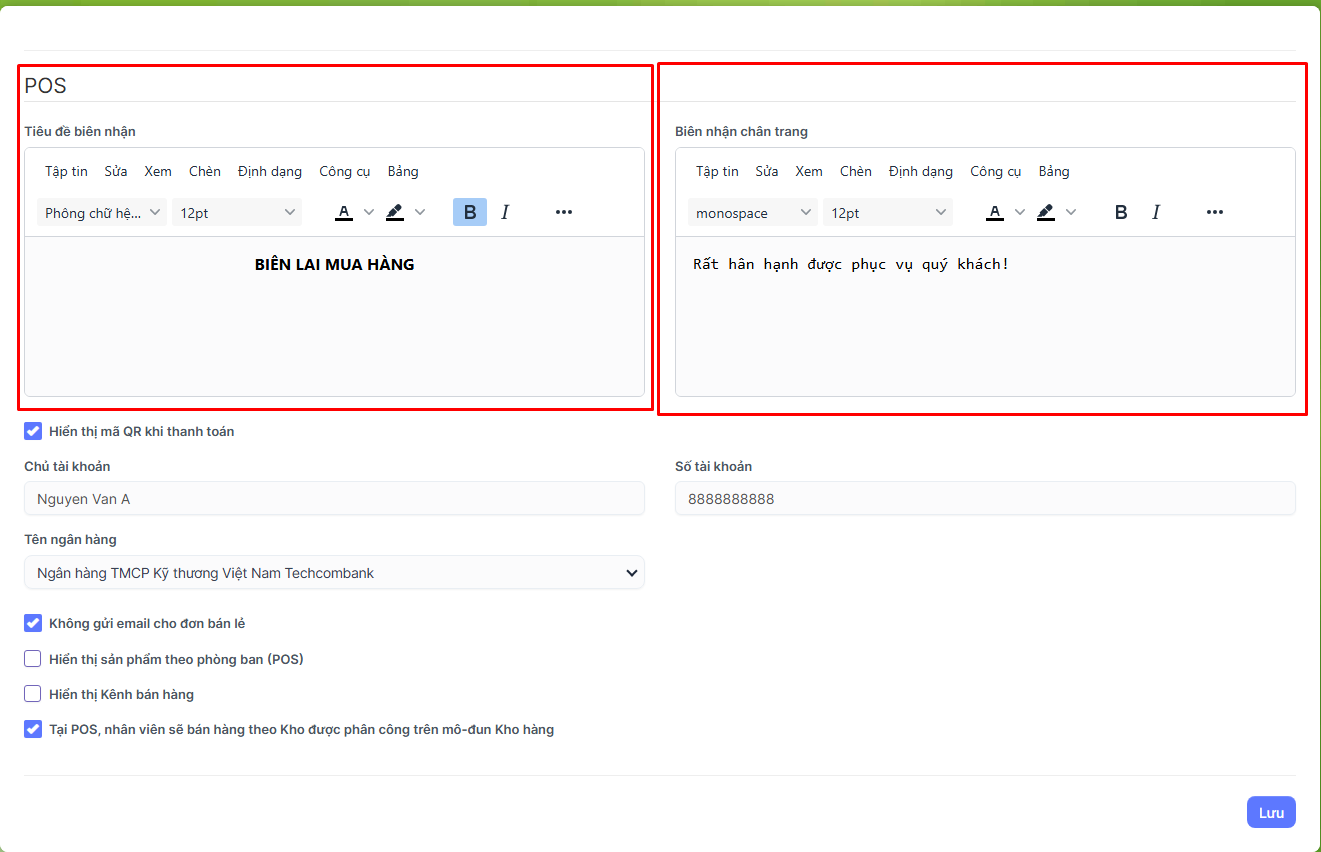Viewport: 1321px width, 852px height.
Task: Enable Hiển thị sản phẩm theo phòng ban (POS)
Action: [33, 659]
